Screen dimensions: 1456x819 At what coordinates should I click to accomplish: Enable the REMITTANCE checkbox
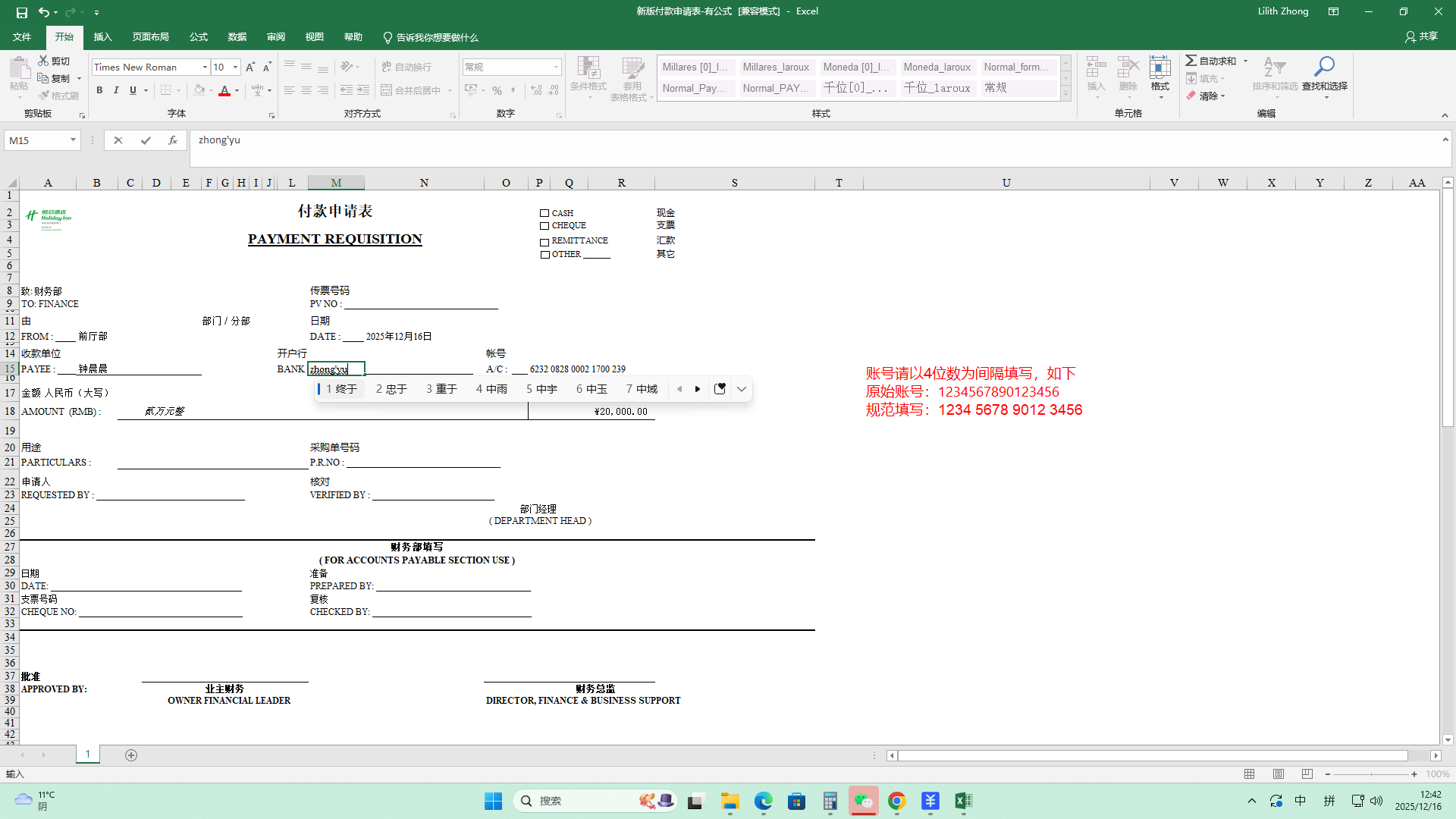tap(544, 242)
